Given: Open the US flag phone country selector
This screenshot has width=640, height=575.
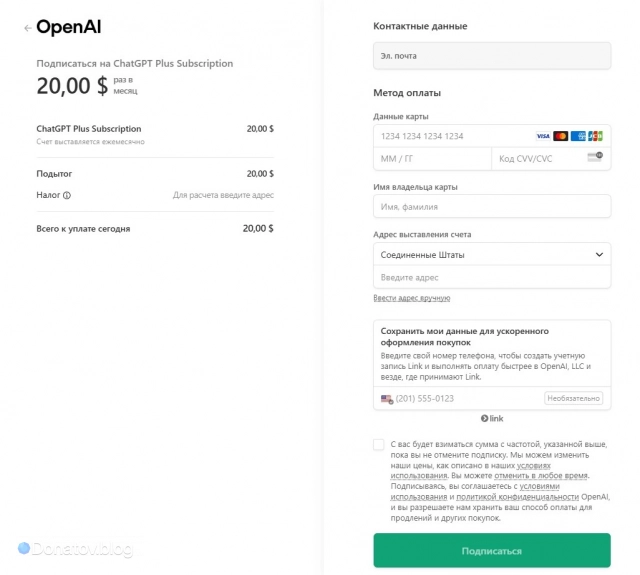Looking at the screenshot, I should point(387,399).
